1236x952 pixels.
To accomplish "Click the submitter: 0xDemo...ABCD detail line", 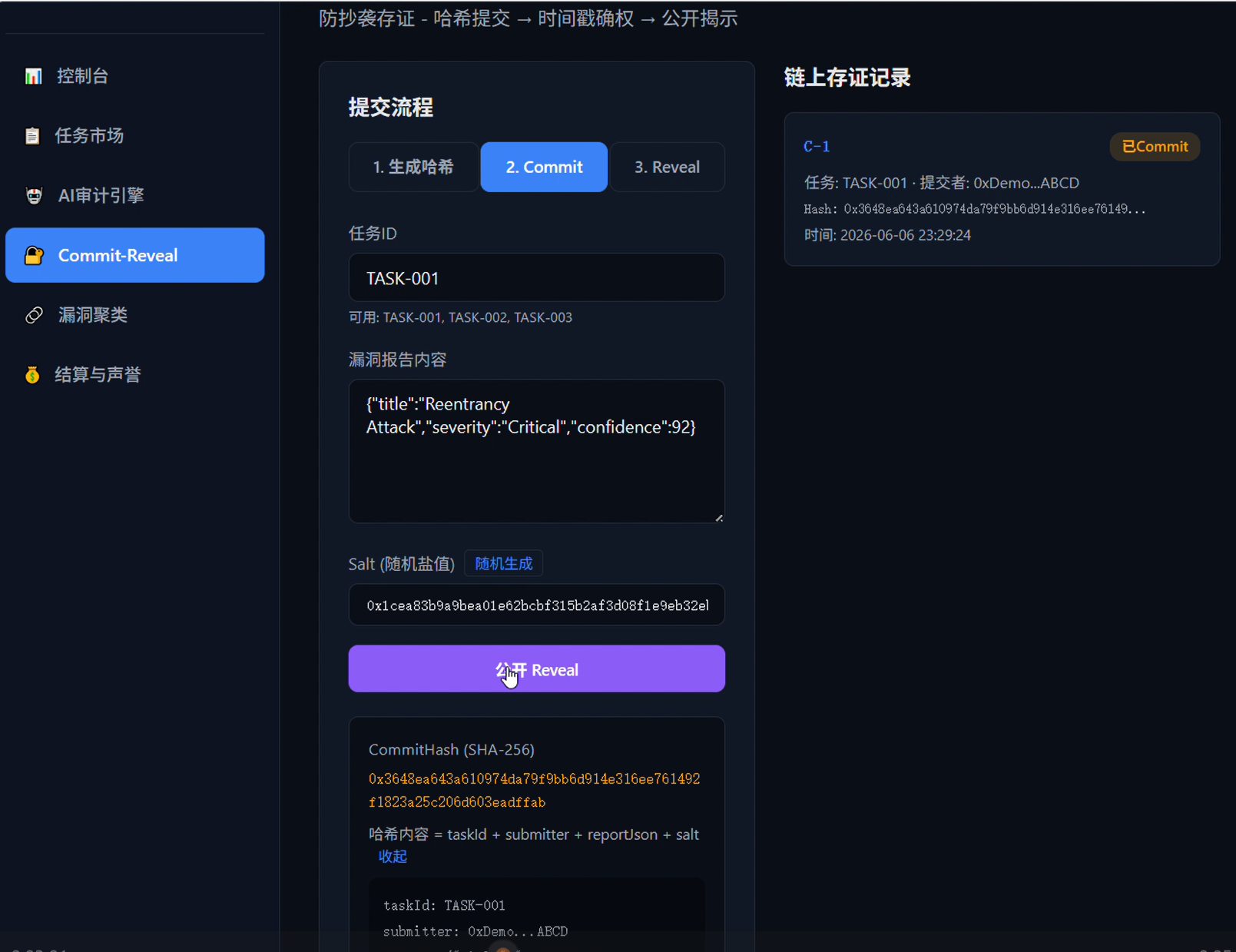I will pos(476,931).
